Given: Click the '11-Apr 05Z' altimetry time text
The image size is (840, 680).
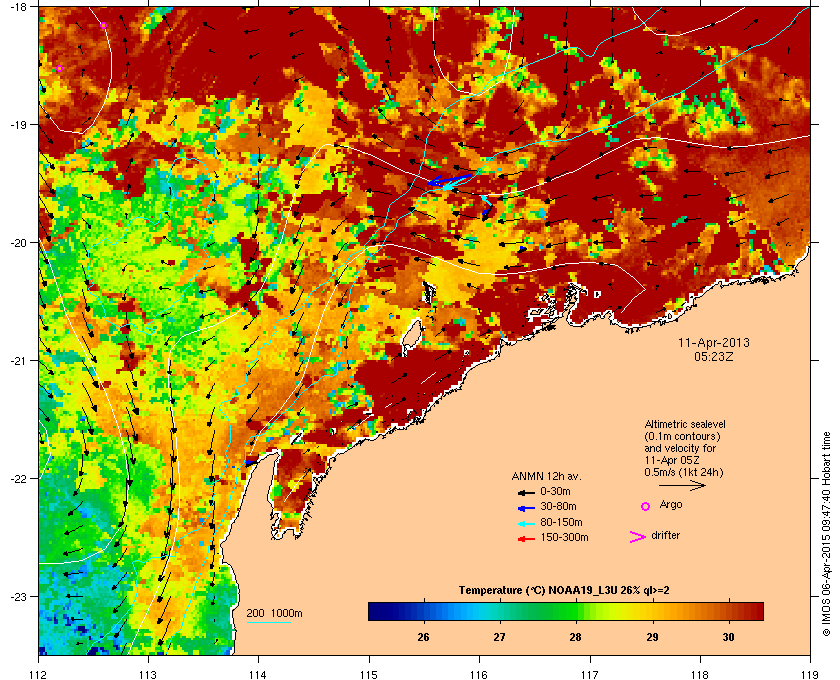Looking at the screenshot, I should (672, 460).
